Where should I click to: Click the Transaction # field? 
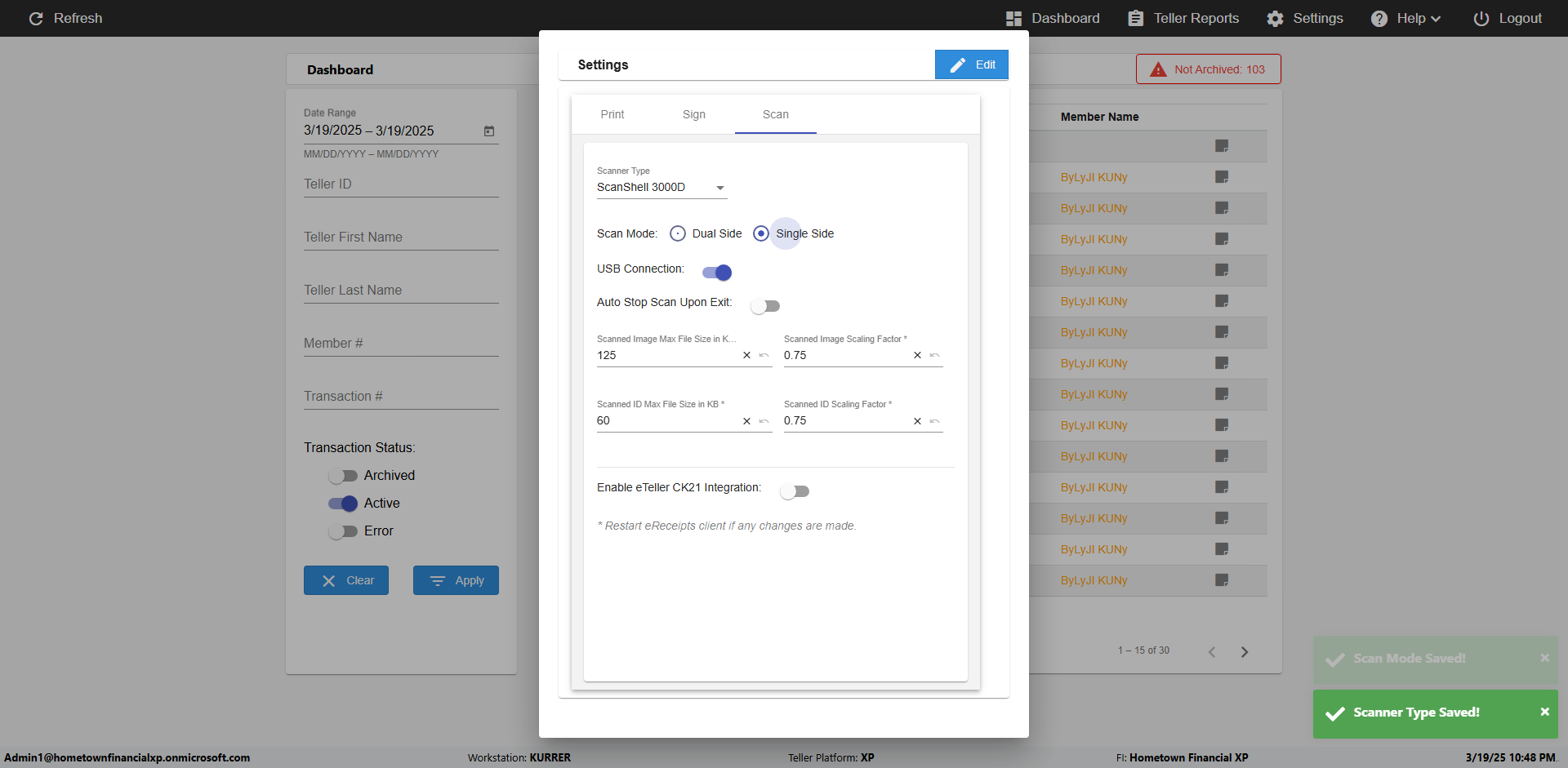pyautogui.click(x=401, y=397)
